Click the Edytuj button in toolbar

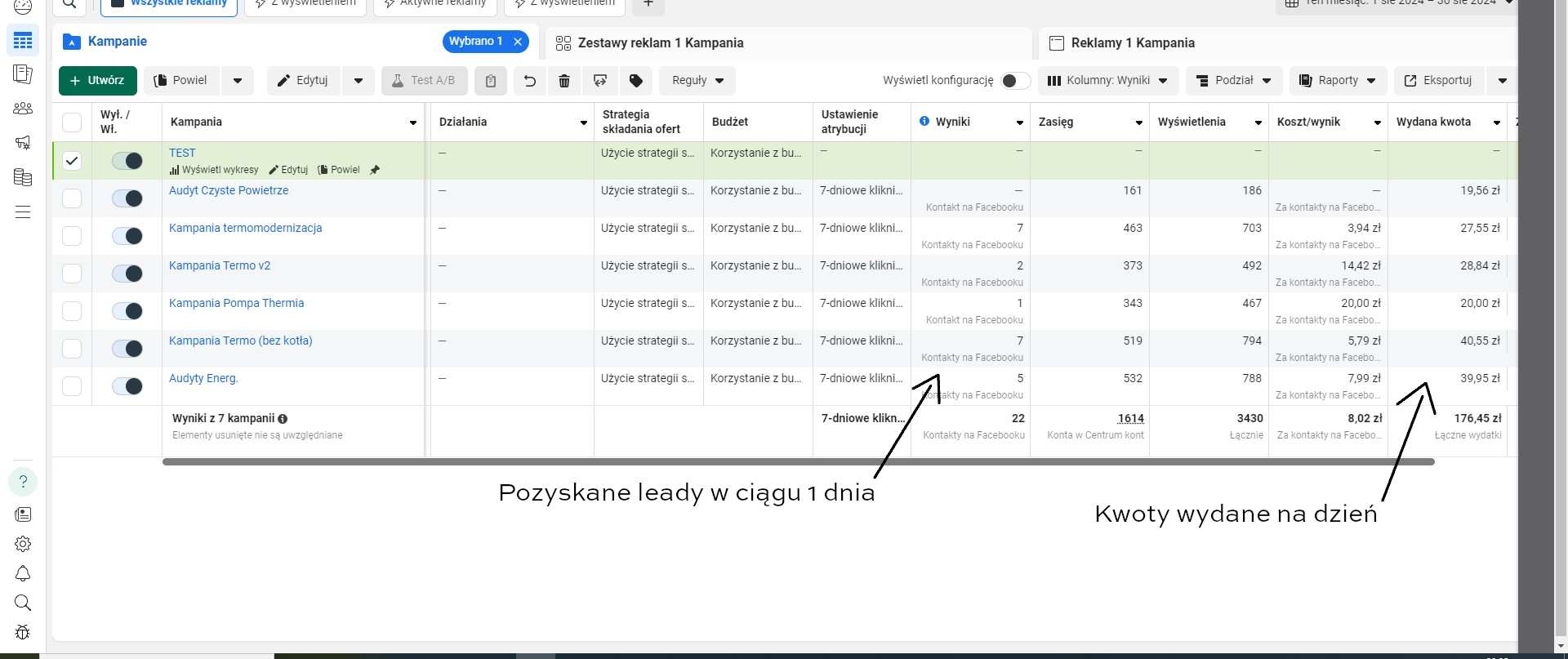click(x=303, y=81)
